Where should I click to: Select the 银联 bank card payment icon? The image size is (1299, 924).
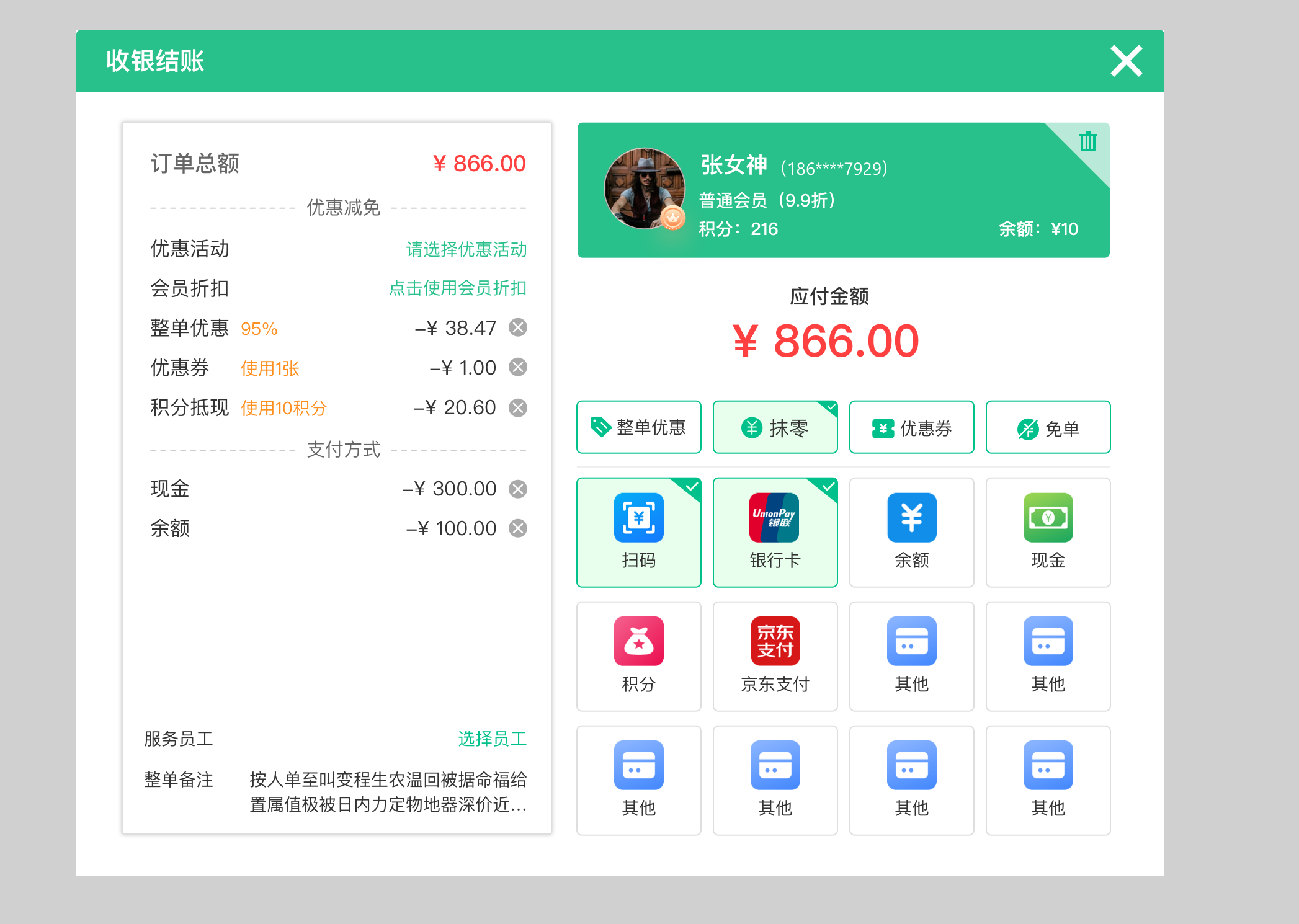click(x=775, y=532)
